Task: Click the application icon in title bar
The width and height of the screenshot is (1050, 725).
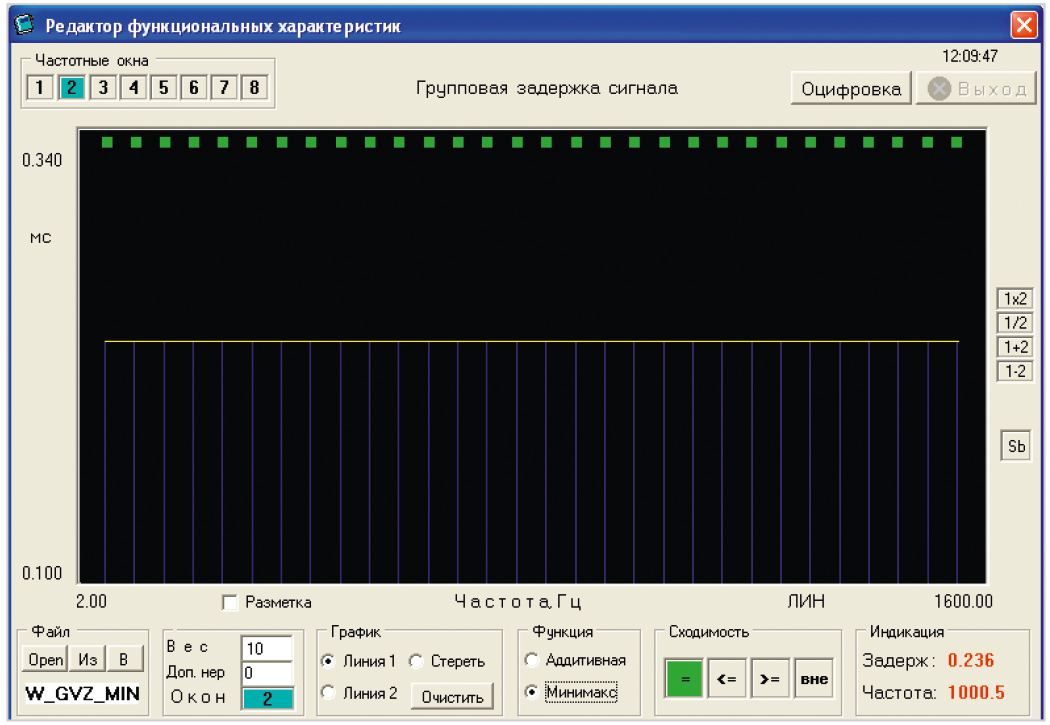Action: pyautogui.click(x=24, y=25)
